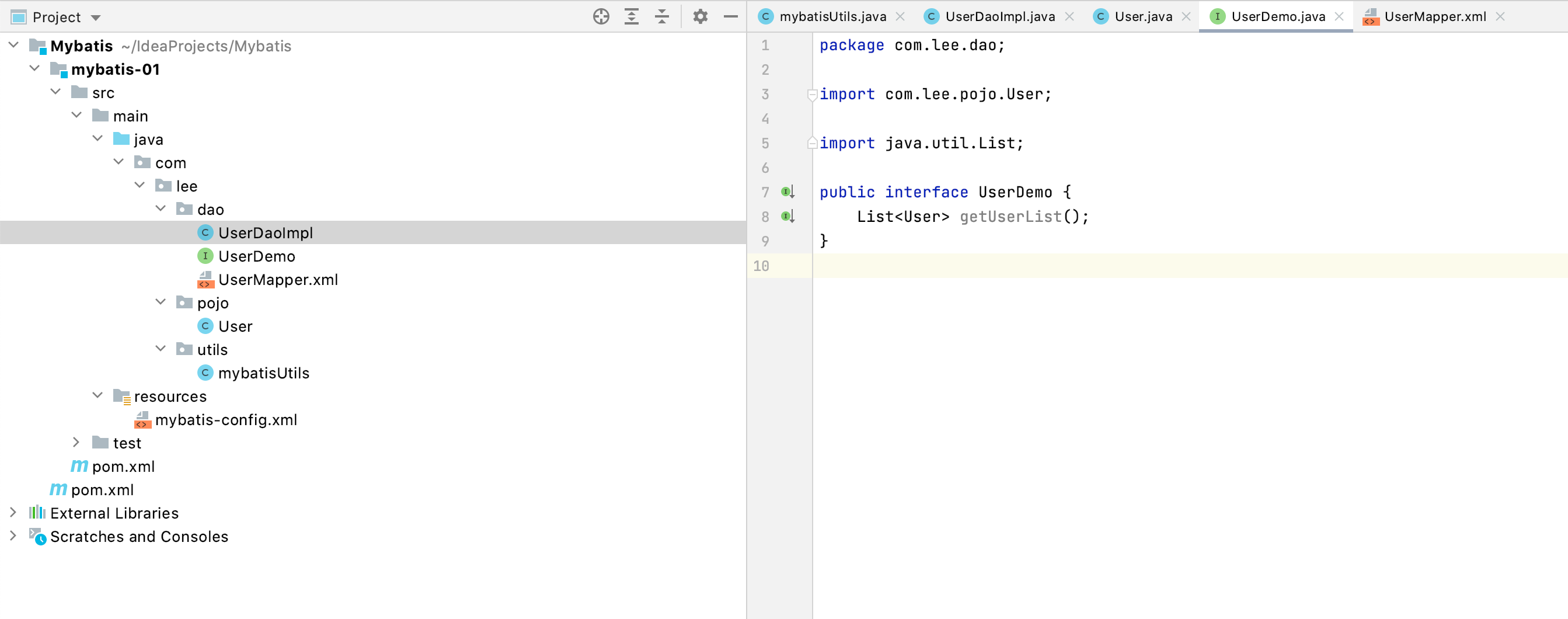Click the Expand All icon in Project toolbar
The height and width of the screenshot is (619, 1568).
point(631,16)
